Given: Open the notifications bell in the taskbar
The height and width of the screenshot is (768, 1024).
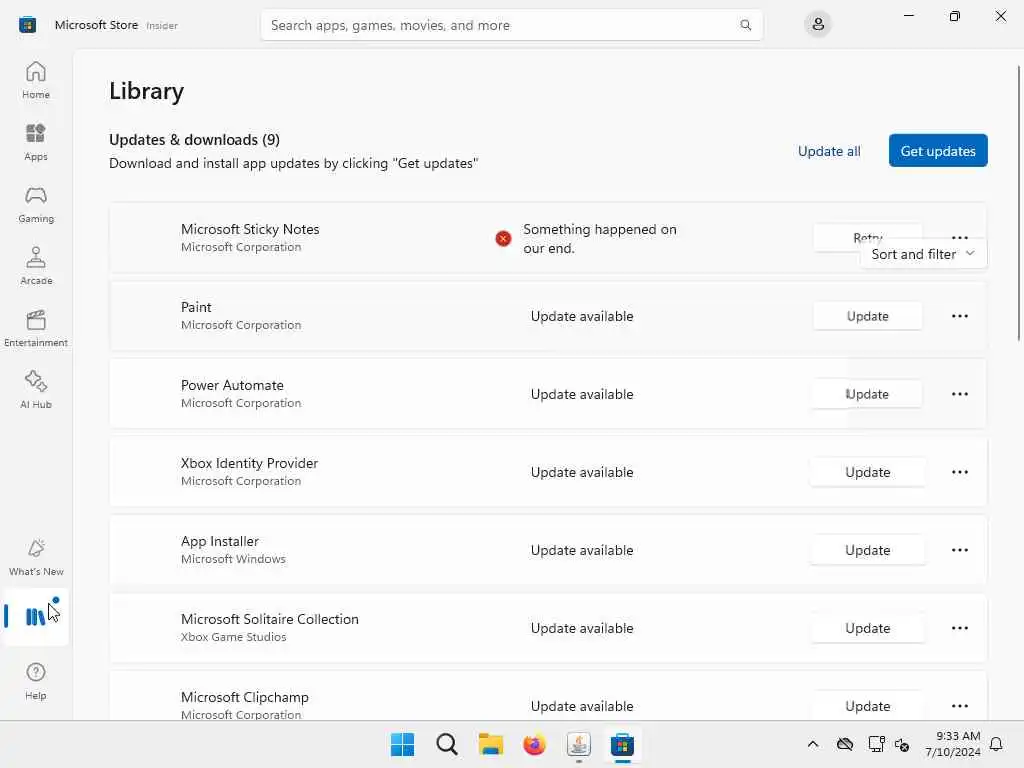Looking at the screenshot, I should pos(997,744).
